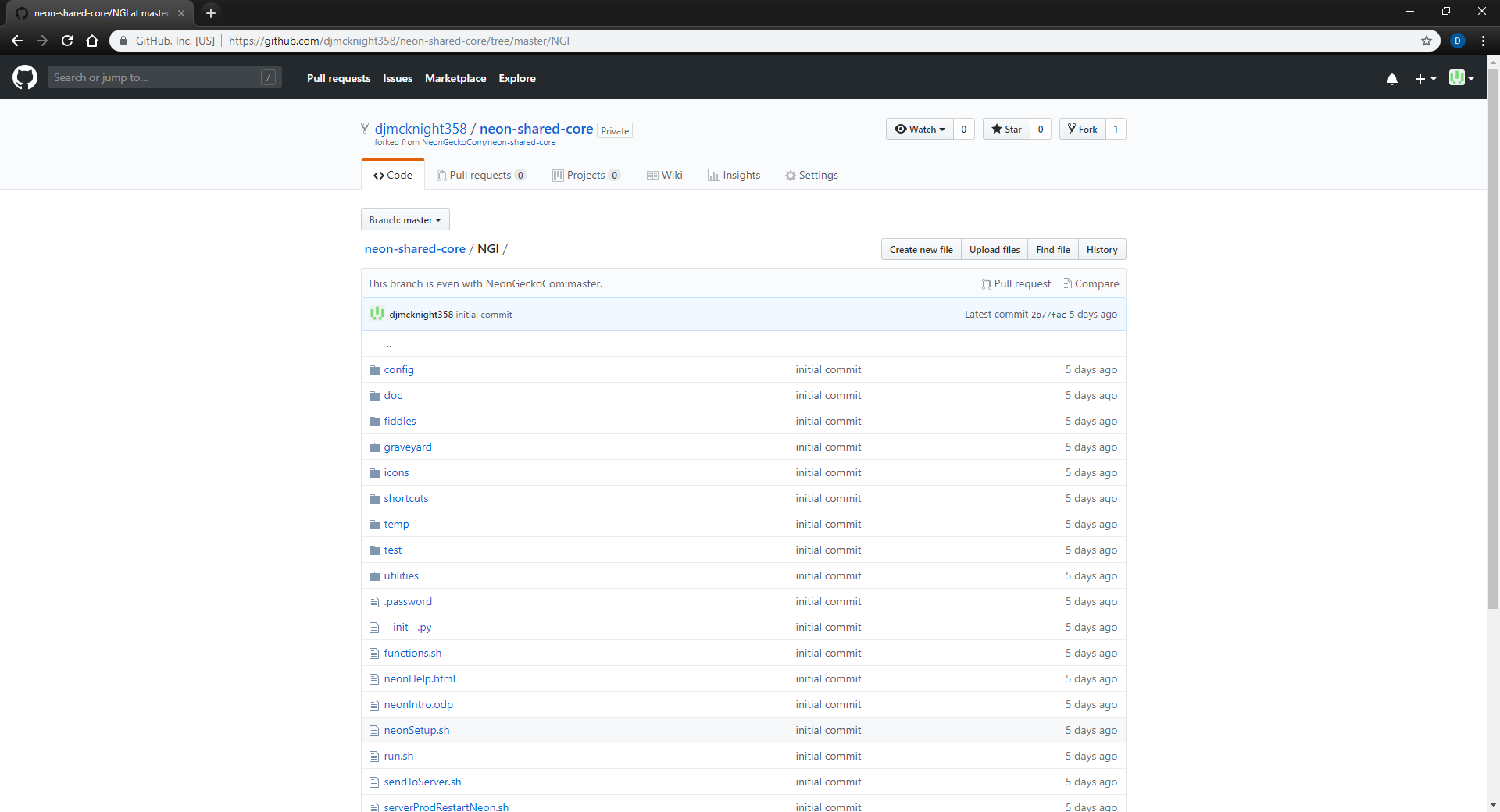The width and height of the screenshot is (1500, 812).
Task: Bookmark this page with star icon
Action: click(1427, 41)
